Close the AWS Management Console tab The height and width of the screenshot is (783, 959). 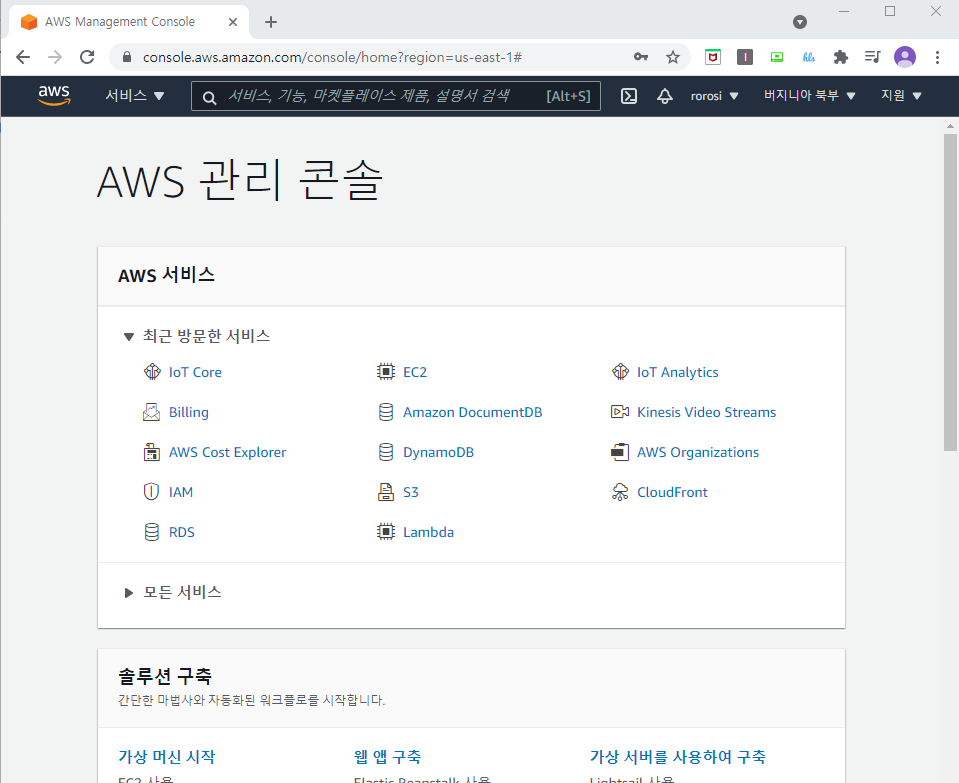tap(233, 22)
